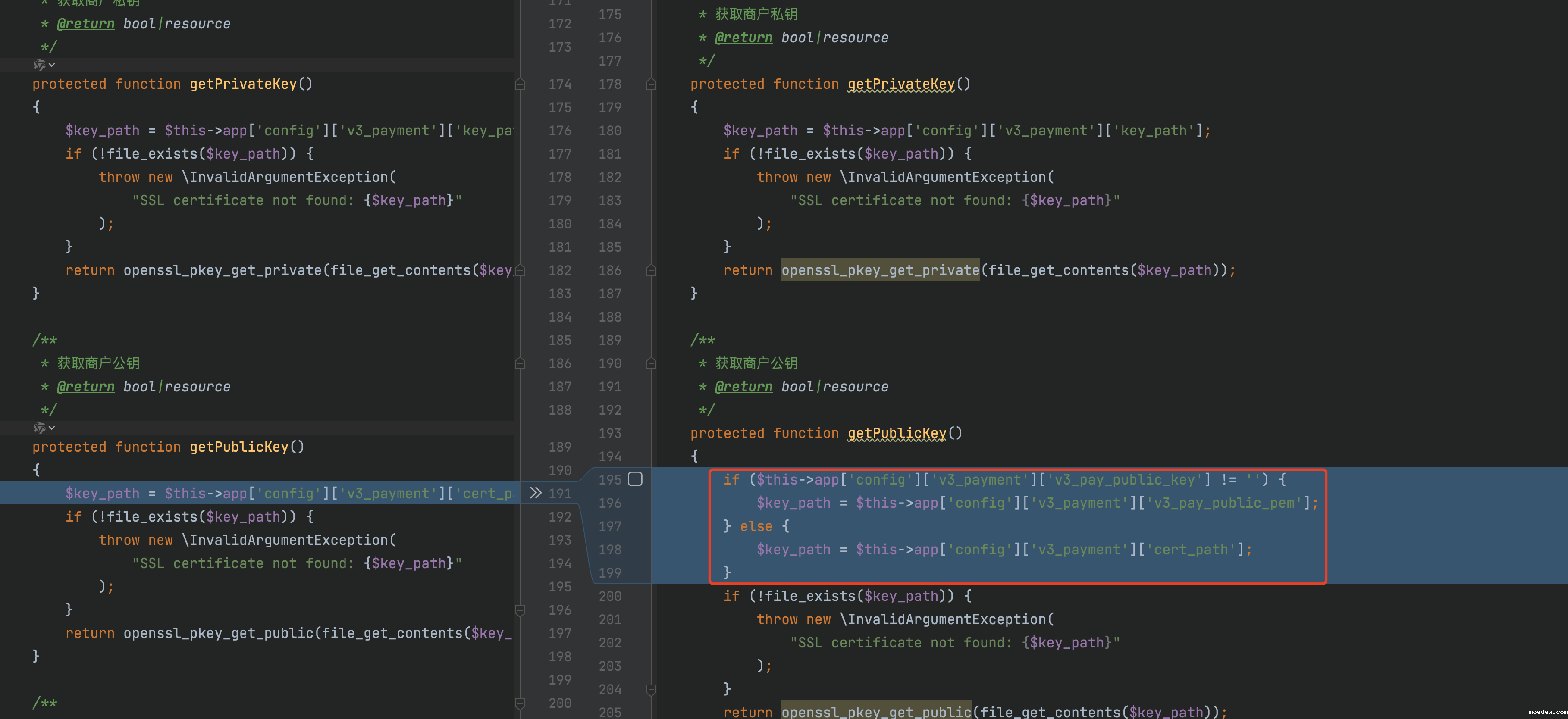The height and width of the screenshot is (719, 1568).
Task: Tick the checkbox beside line 195
Action: coord(635,479)
